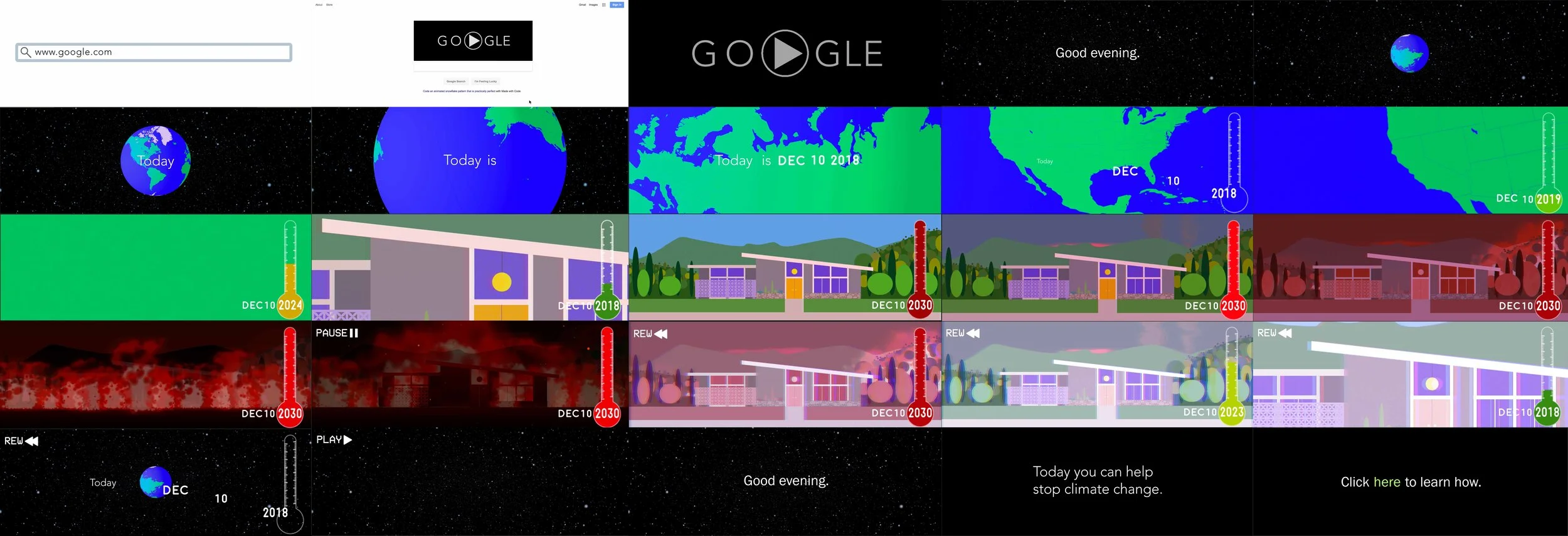Image resolution: width=1568 pixels, height=536 pixels.
Task: Click the yellow 2024 thermometer bulb
Action: pos(290,306)
